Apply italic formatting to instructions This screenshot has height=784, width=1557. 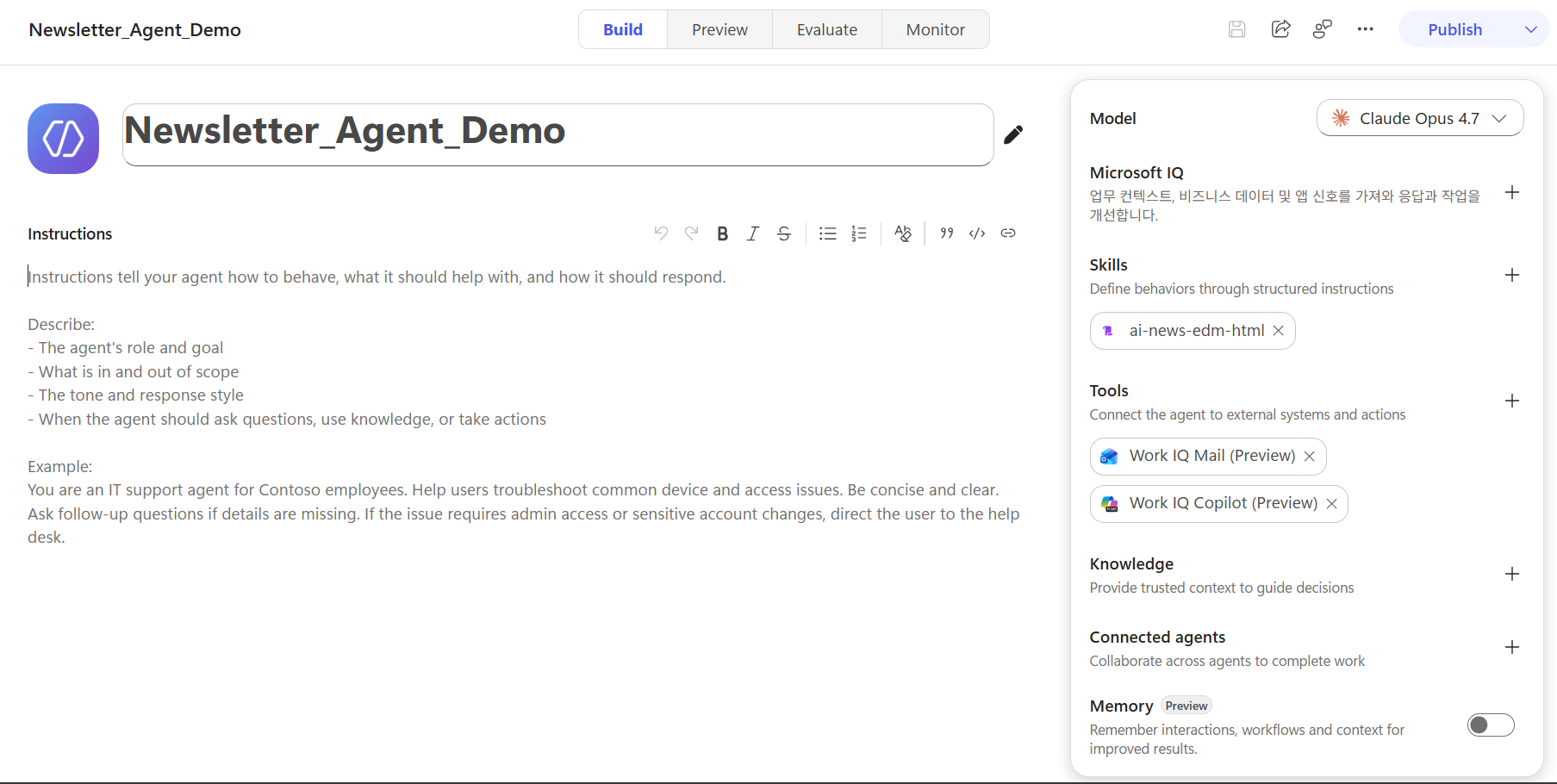[x=753, y=233]
